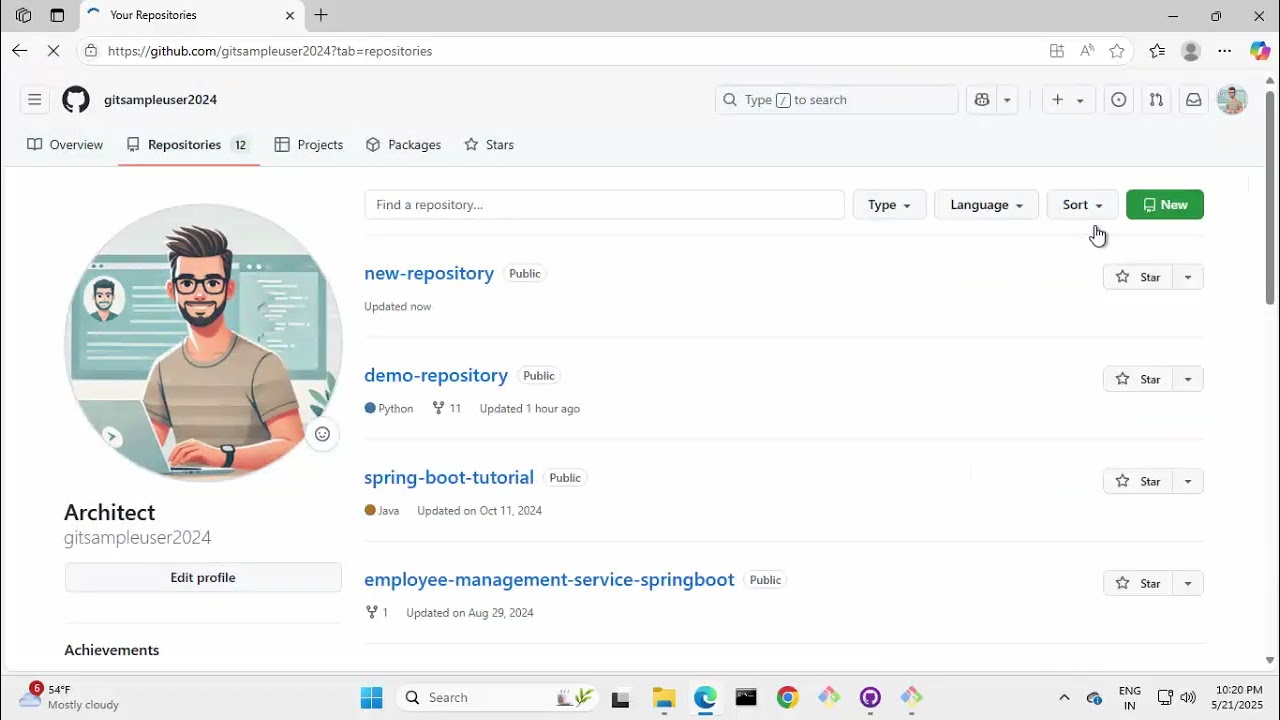Star the demo-repository repo
Viewport: 1280px width, 720px height.
pos(1138,379)
